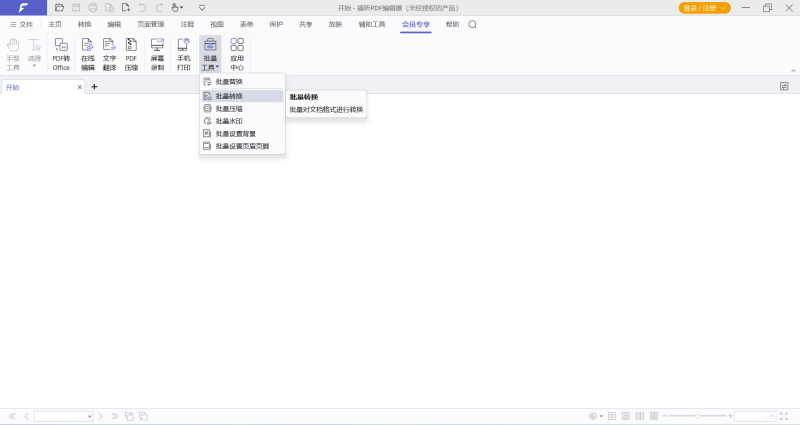800x425 pixels.
Task: Start the 屏幕录制 screen recording tool
Action: tap(157, 54)
